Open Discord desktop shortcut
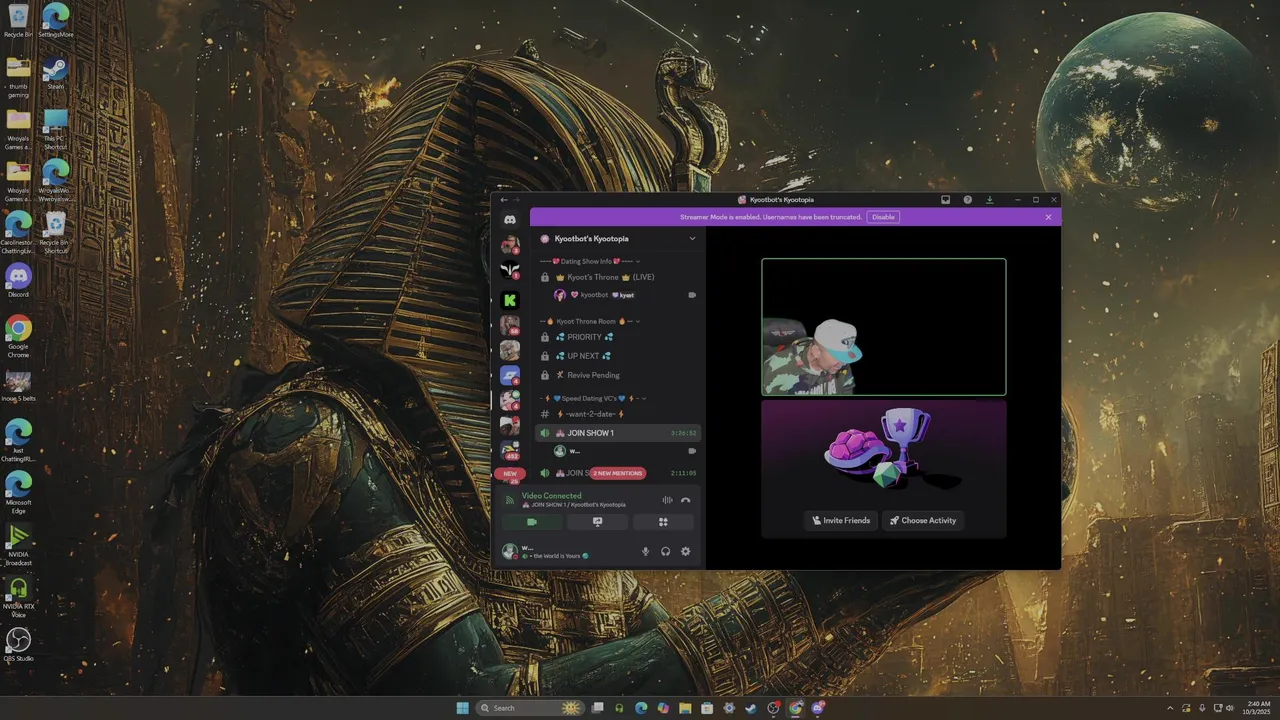 tap(18, 281)
